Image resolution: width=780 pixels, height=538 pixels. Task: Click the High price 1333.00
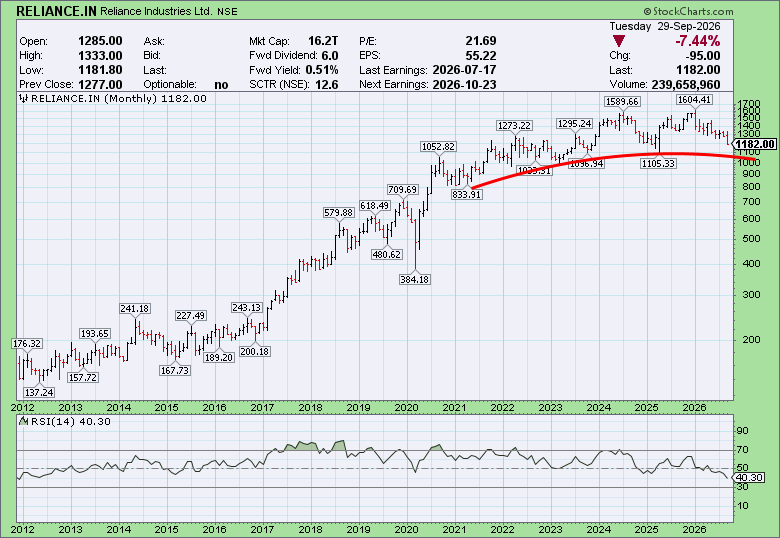coord(100,56)
